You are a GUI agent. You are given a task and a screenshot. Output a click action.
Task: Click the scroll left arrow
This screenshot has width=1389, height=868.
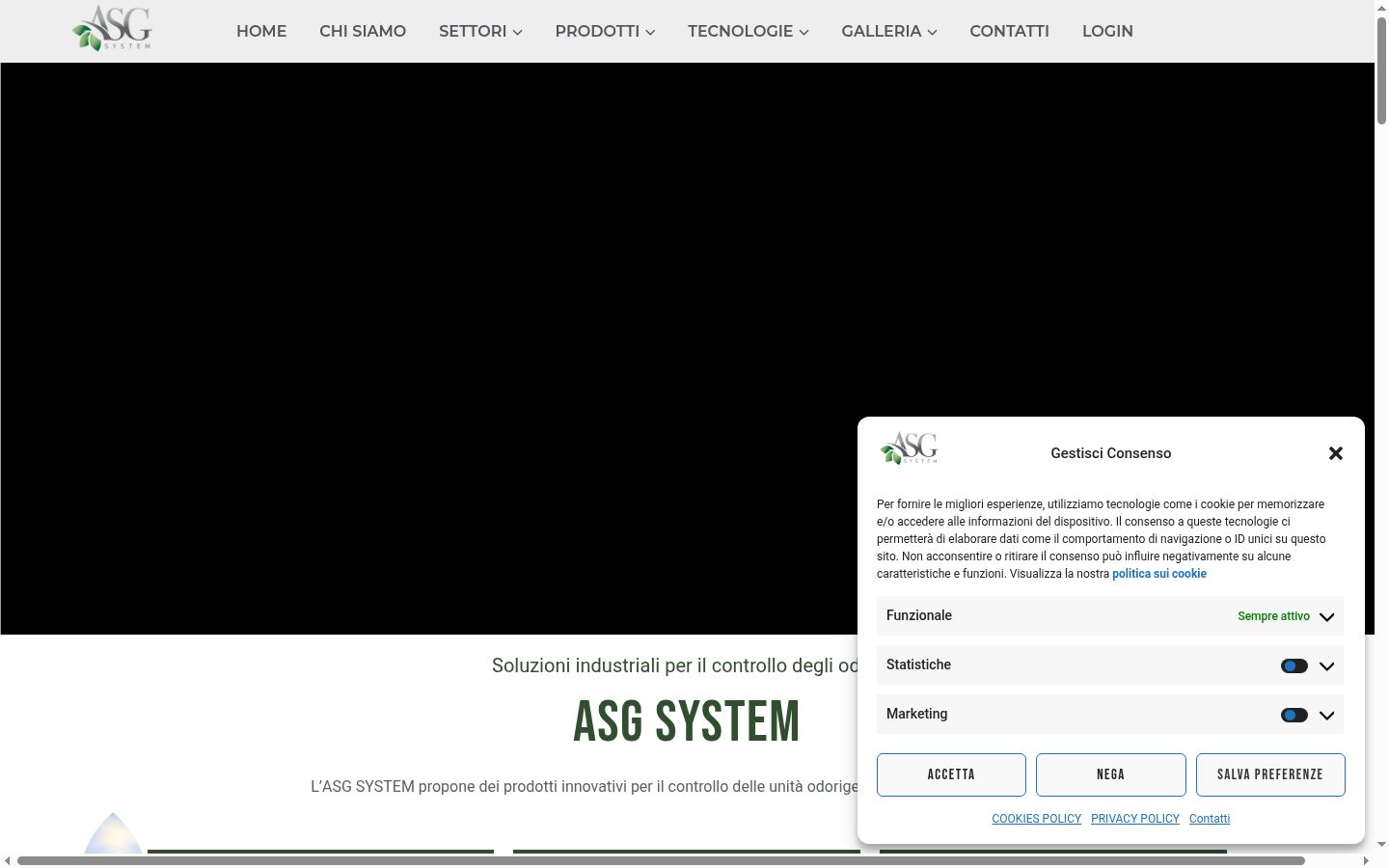pos(8,860)
